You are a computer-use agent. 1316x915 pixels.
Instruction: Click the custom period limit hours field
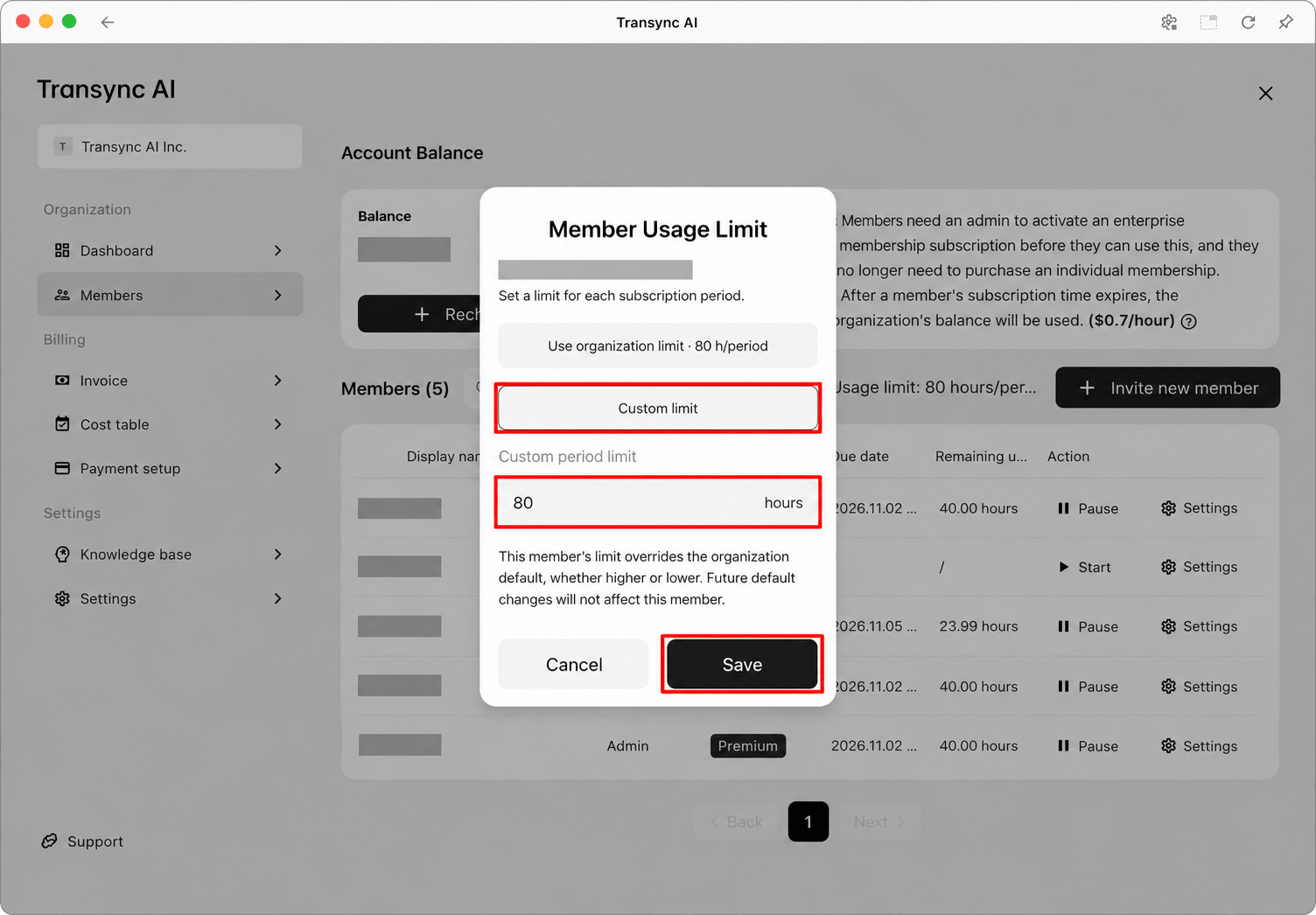pos(658,502)
